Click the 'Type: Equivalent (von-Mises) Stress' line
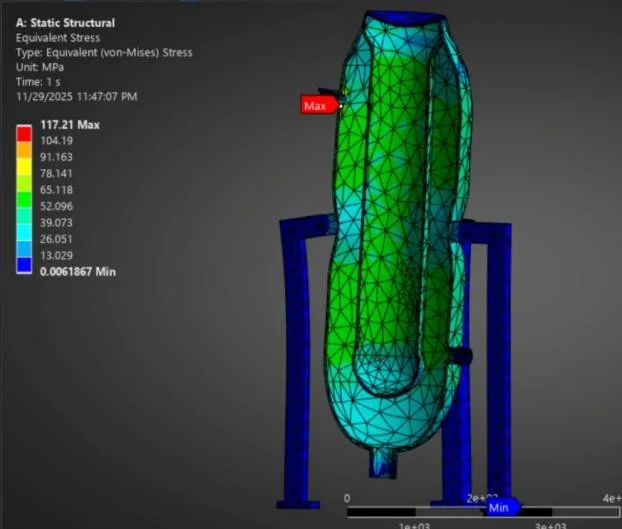Image resolution: width=622 pixels, height=529 pixels. point(104,53)
